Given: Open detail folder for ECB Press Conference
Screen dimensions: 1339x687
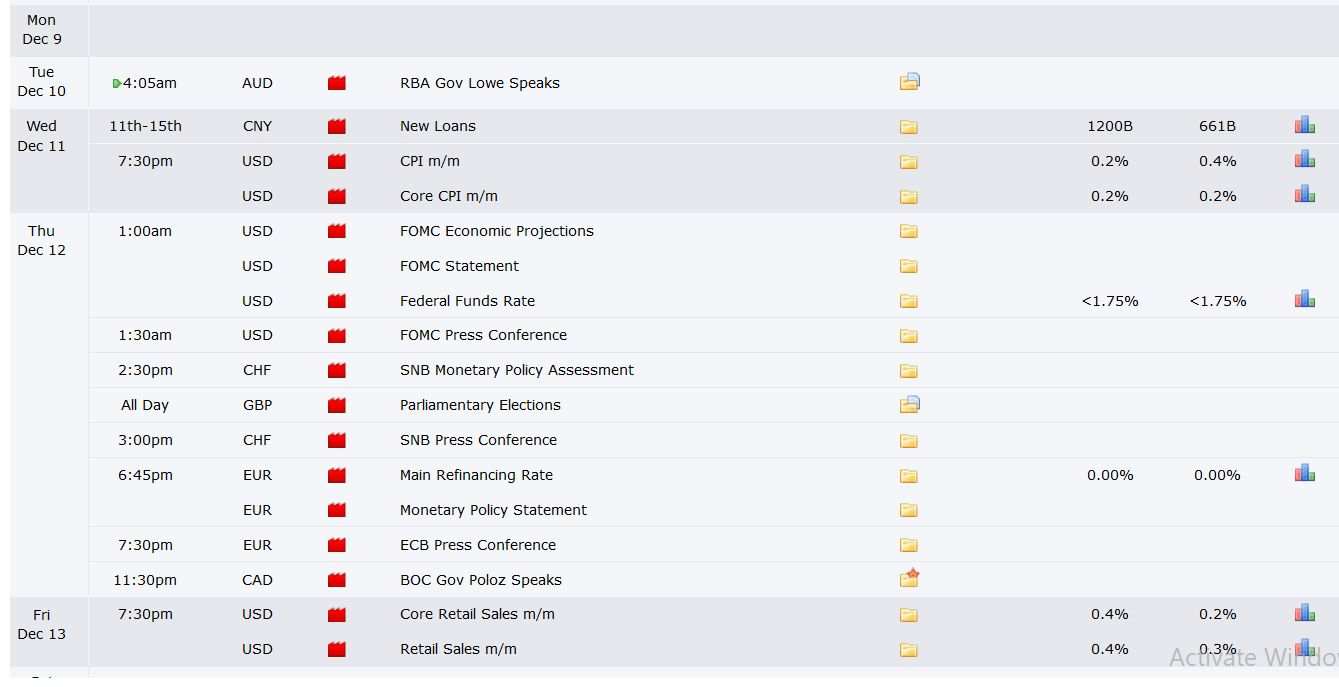Looking at the screenshot, I should point(908,546).
